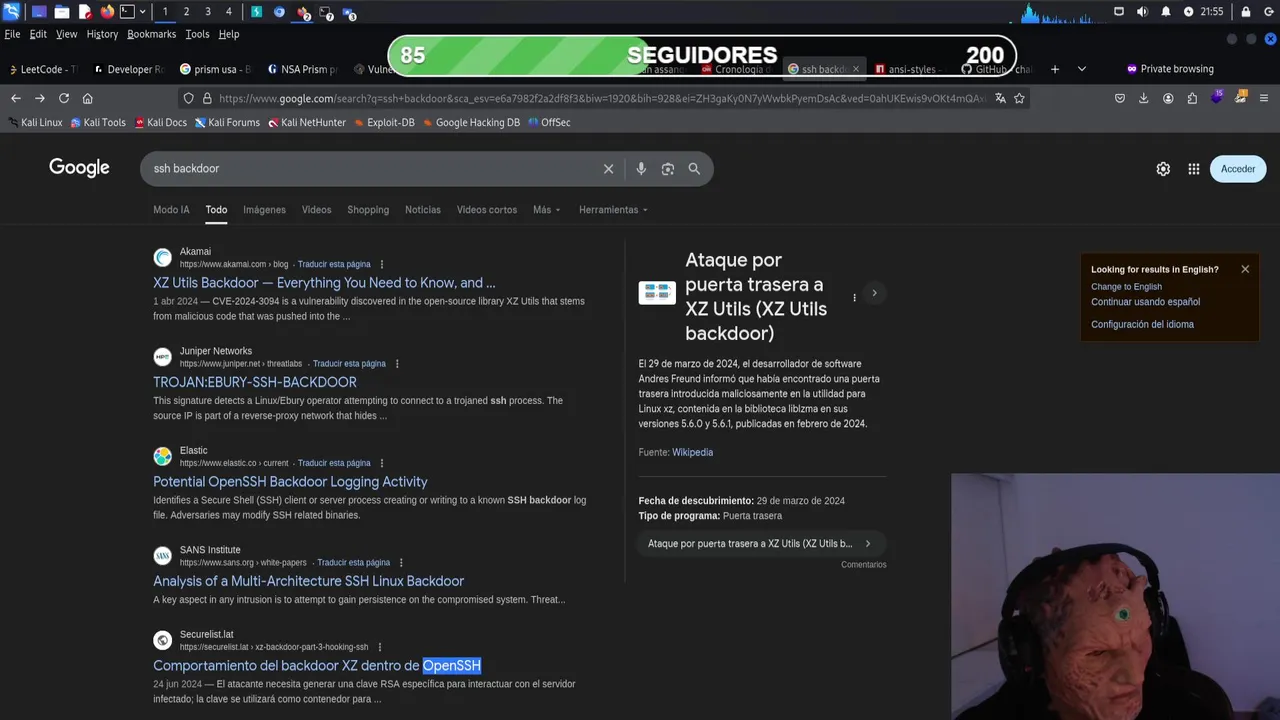1280x720 pixels.
Task: Open the Firefox downloads panel
Action: [x=1143, y=98]
